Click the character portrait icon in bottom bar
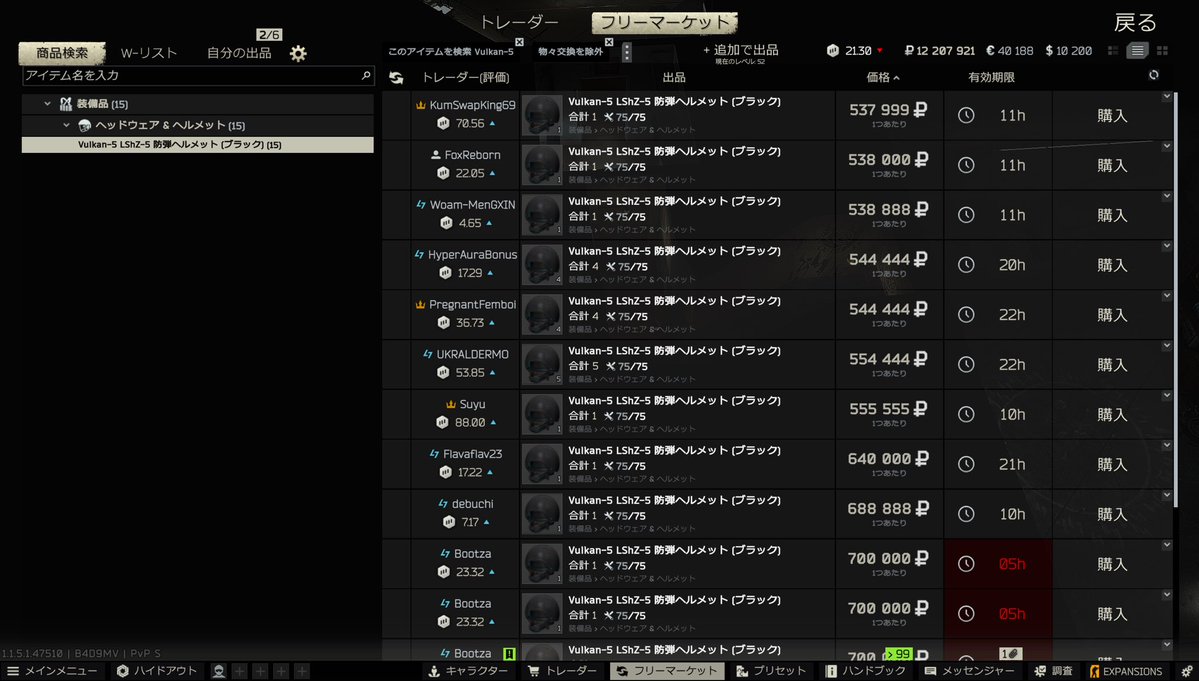Screen dimensions: 1199x681 pyautogui.click(x=219, y=671)
